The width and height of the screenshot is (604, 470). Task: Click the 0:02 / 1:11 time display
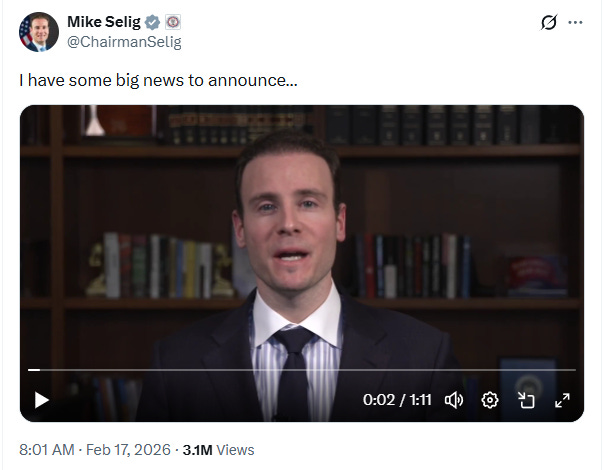397,400
